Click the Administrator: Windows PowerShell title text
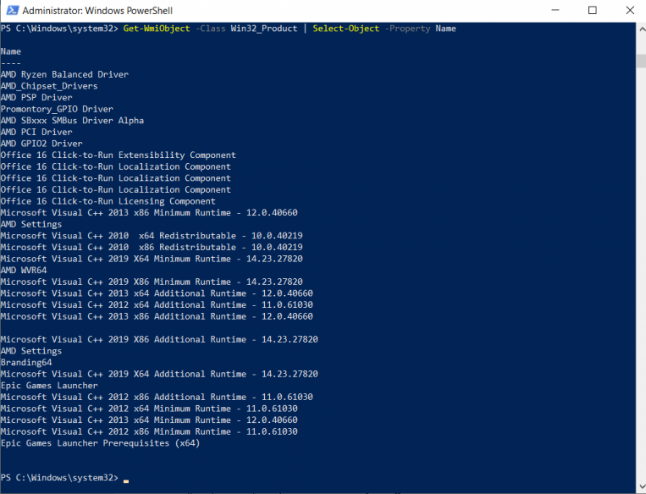Screen dimensions: 646x494 click(x=97, y=11)
